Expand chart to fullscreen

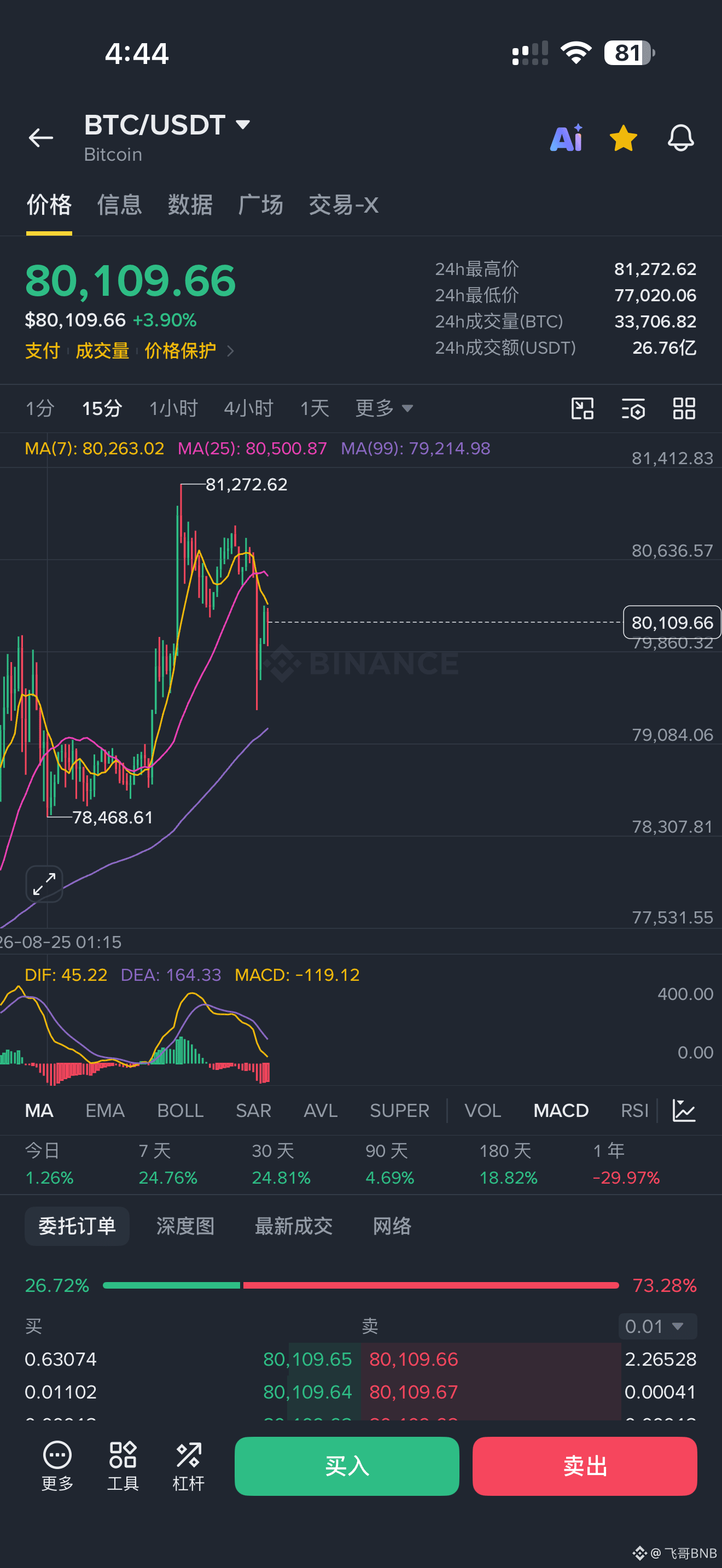pos(44,884)
